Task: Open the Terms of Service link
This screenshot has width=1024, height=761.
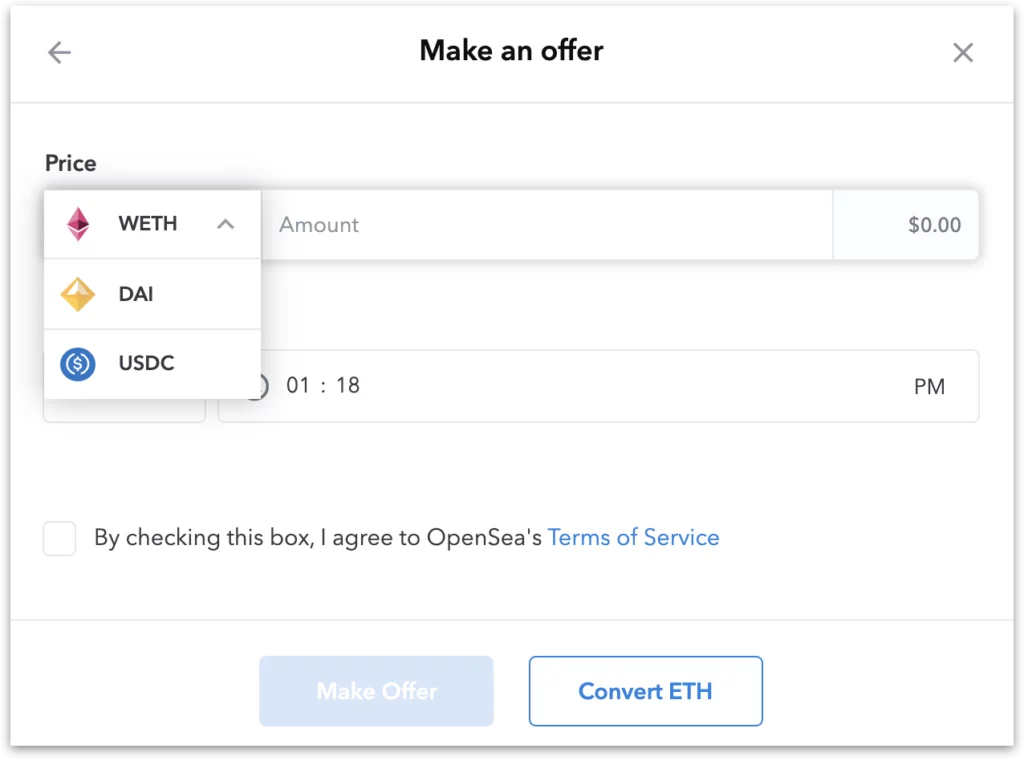Action: point(633,538)
